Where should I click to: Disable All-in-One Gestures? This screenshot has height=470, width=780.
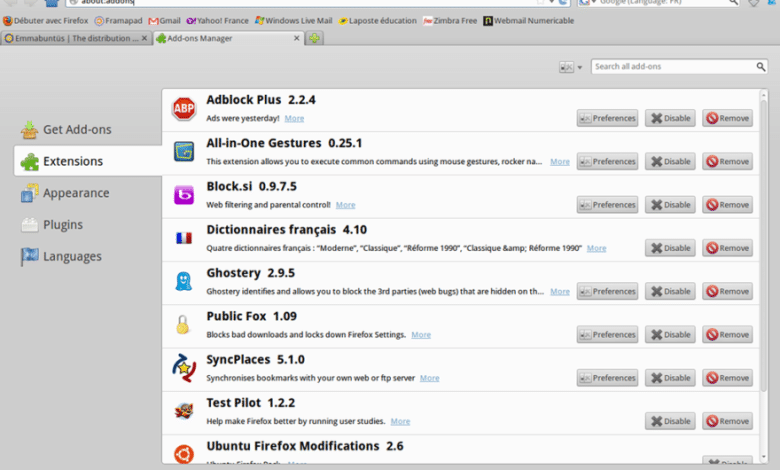[x=670, y=162]
